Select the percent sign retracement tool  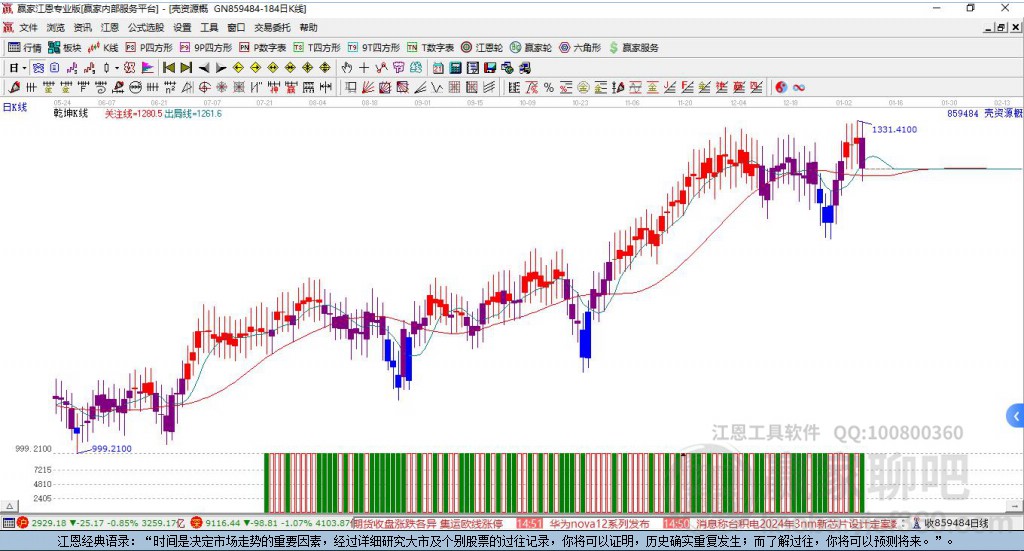tap(549, 87)
